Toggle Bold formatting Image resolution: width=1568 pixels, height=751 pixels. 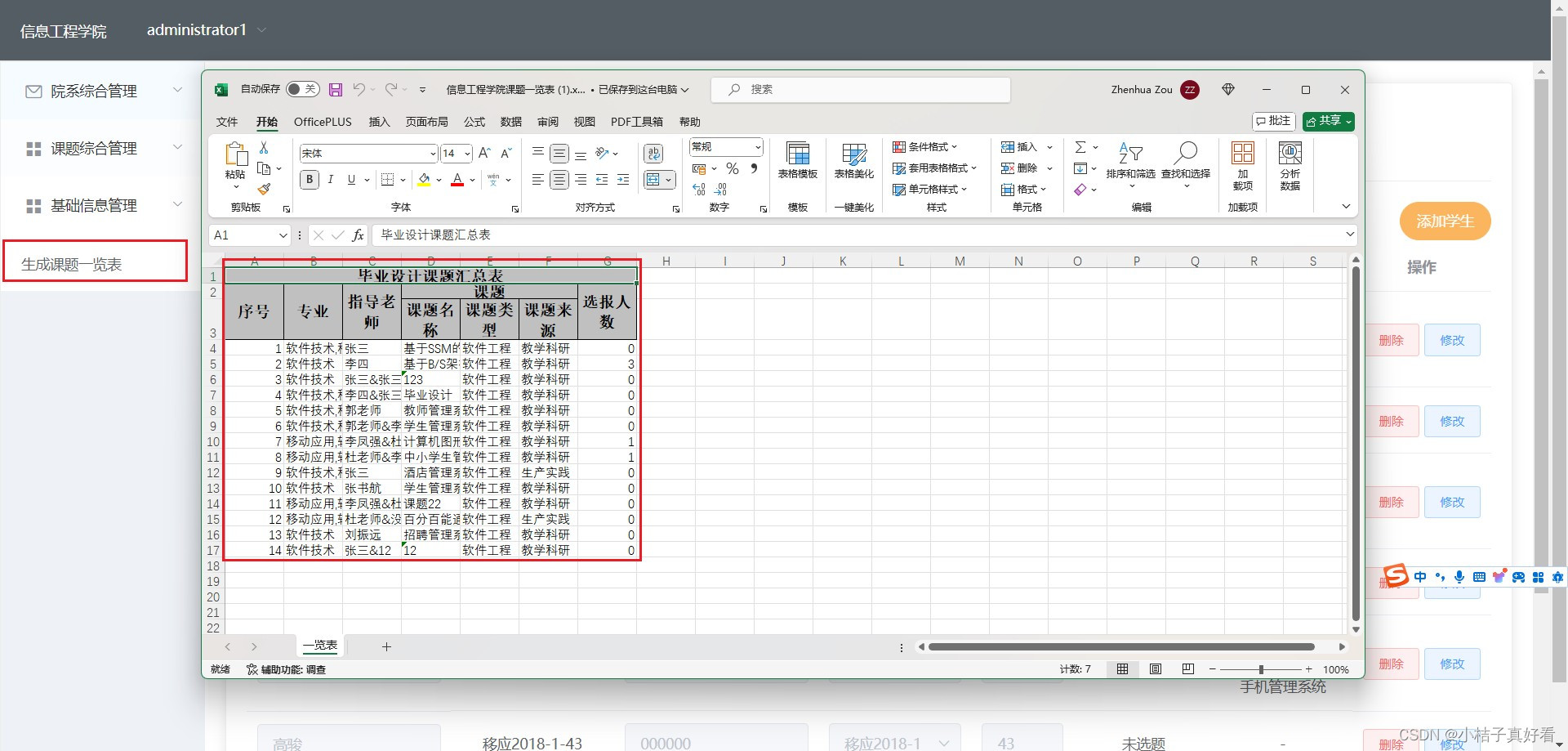click(x=310, y=180)
